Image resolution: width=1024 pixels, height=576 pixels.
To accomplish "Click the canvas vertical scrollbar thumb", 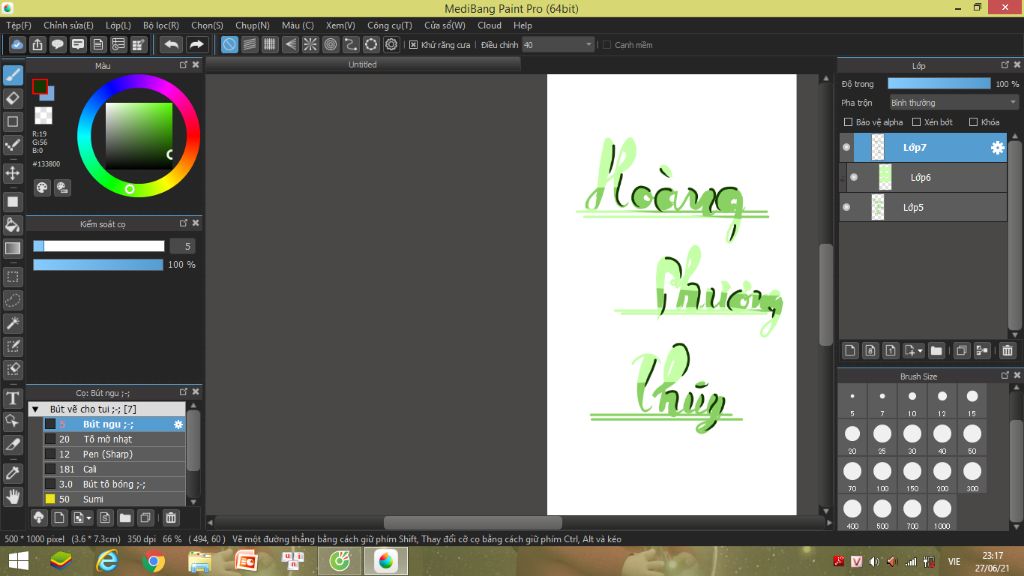I will (825, 294).
